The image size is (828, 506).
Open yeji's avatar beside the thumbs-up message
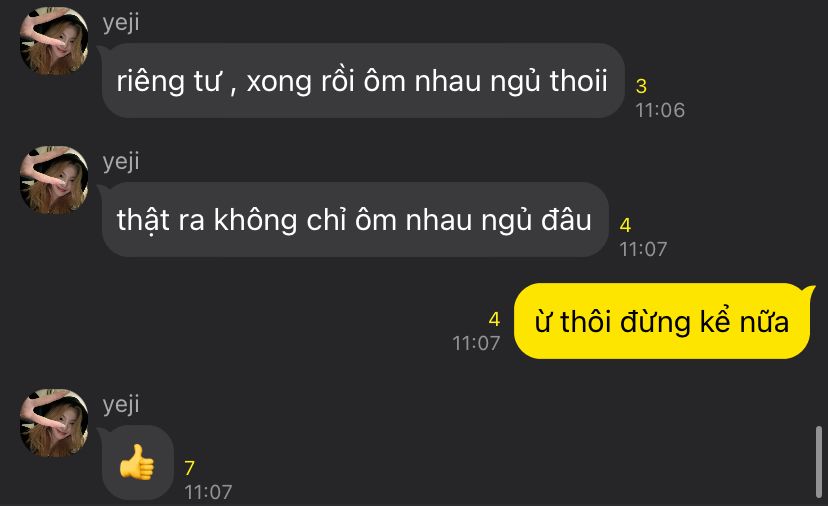(54, 423)
